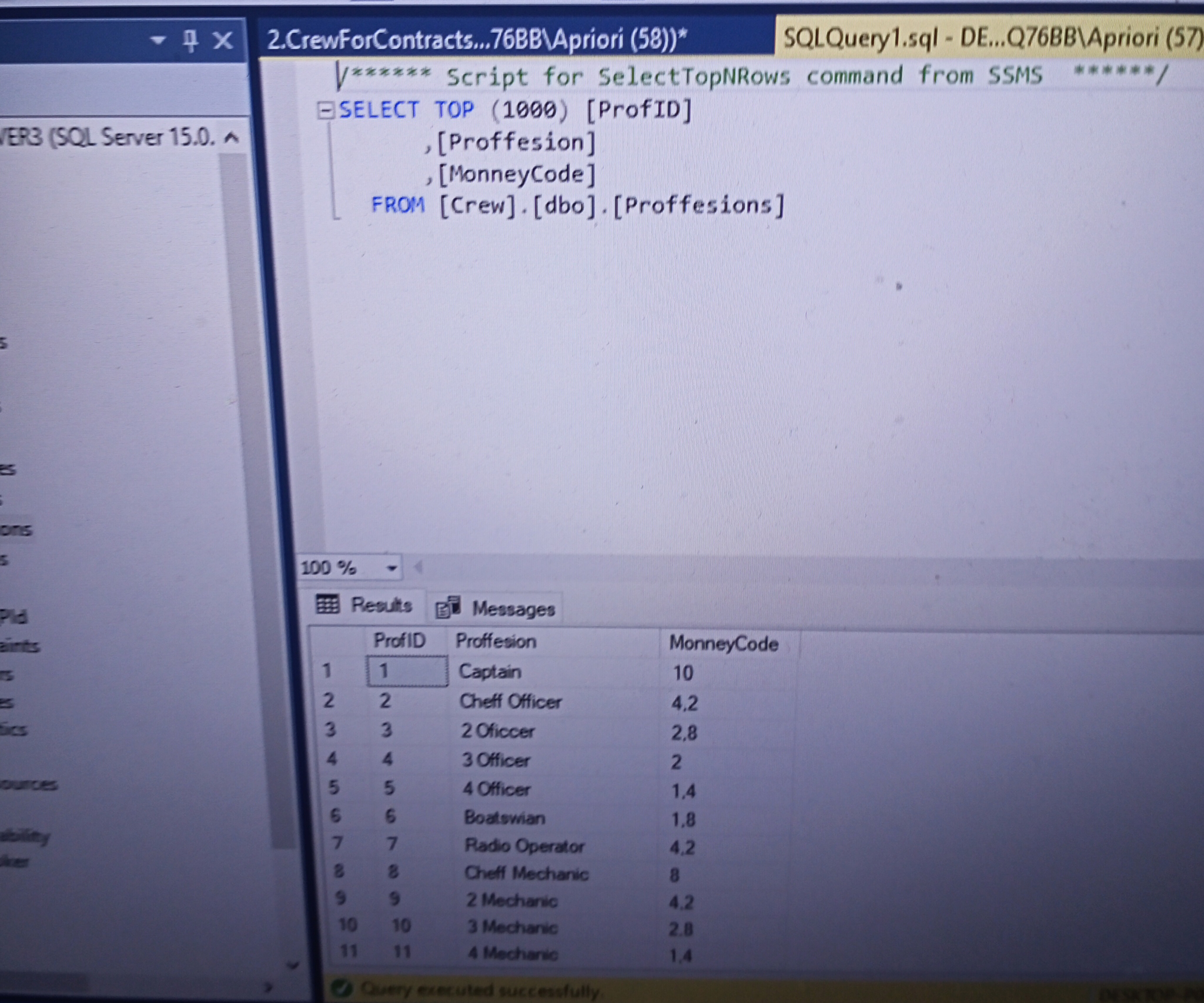Open the Results tab
Screen dimensions: 1204x1003
pos(381,605)
